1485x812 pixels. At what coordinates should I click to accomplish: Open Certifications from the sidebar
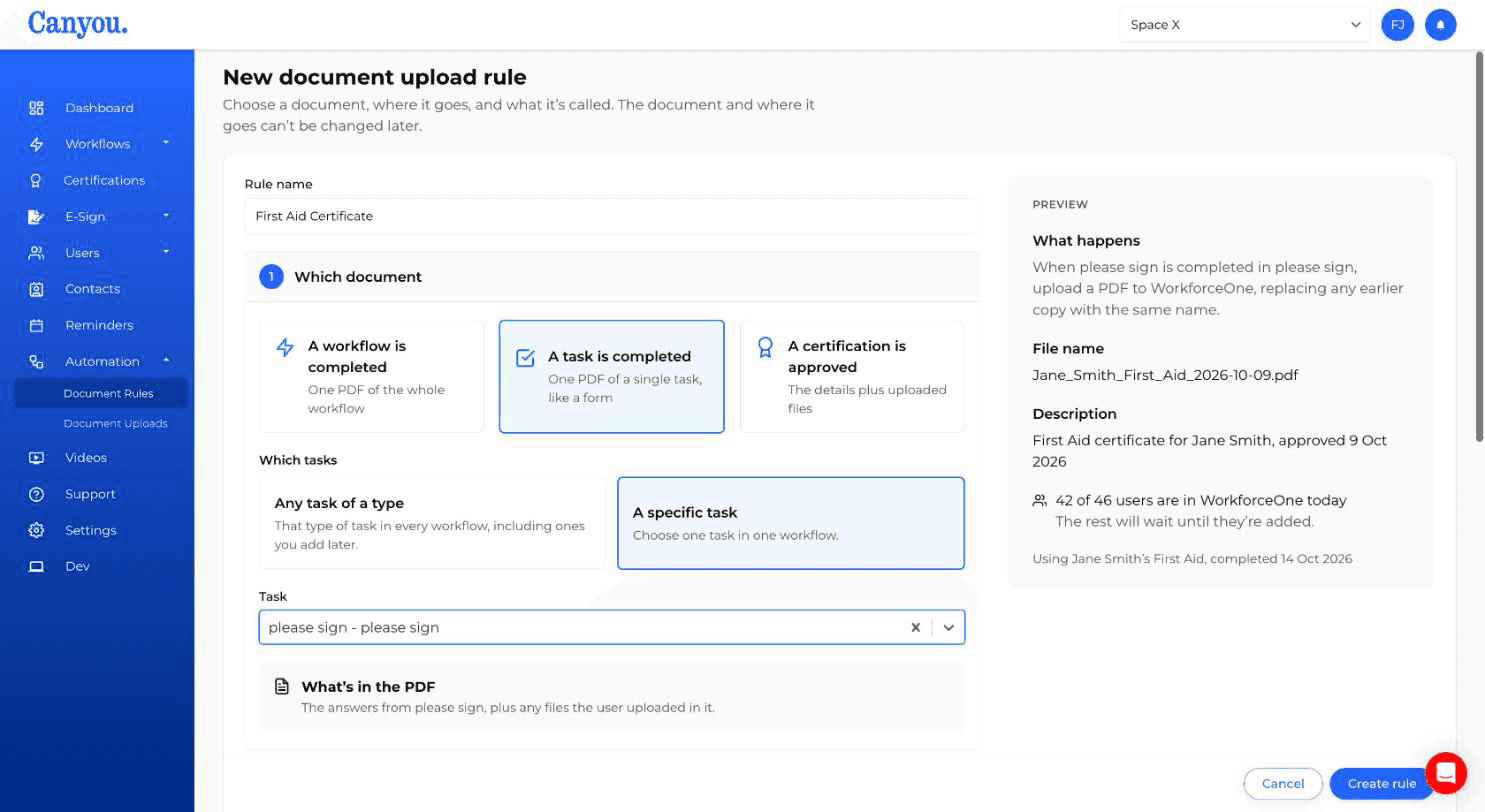[x=104, y=180]
